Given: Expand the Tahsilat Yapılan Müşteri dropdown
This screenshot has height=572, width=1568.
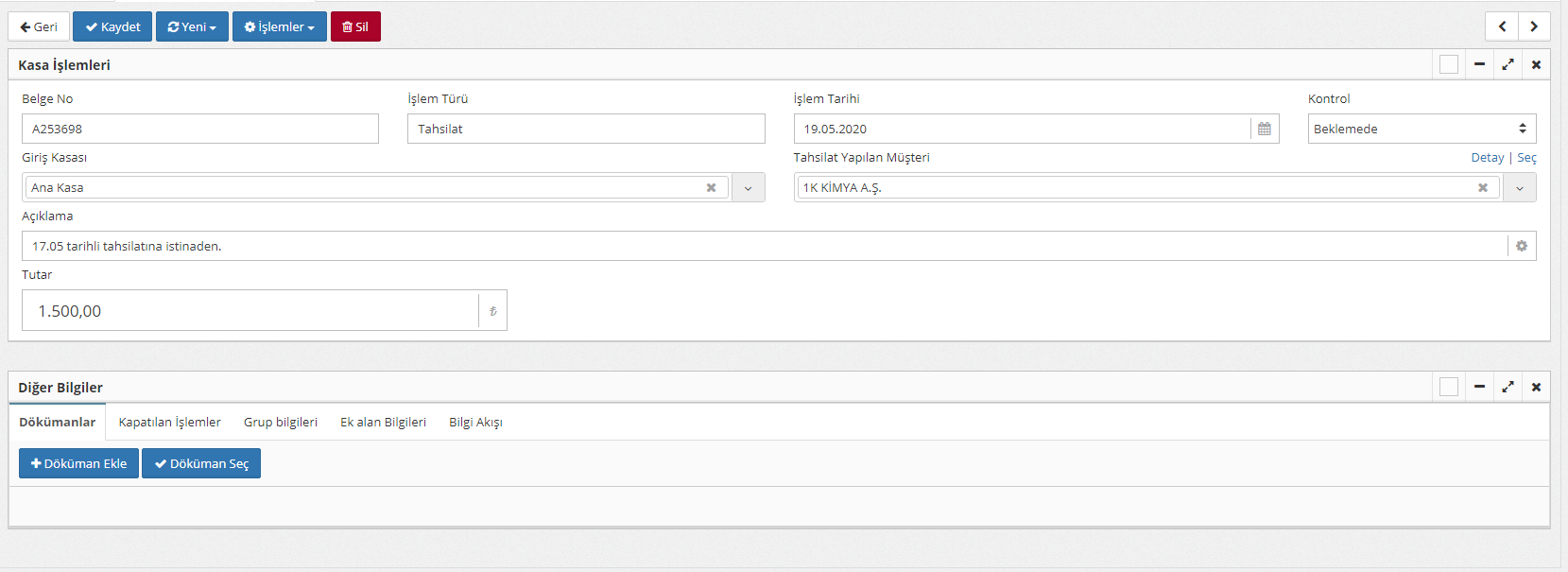Looking at the screenshot, I should click(x=1519, y=187).
